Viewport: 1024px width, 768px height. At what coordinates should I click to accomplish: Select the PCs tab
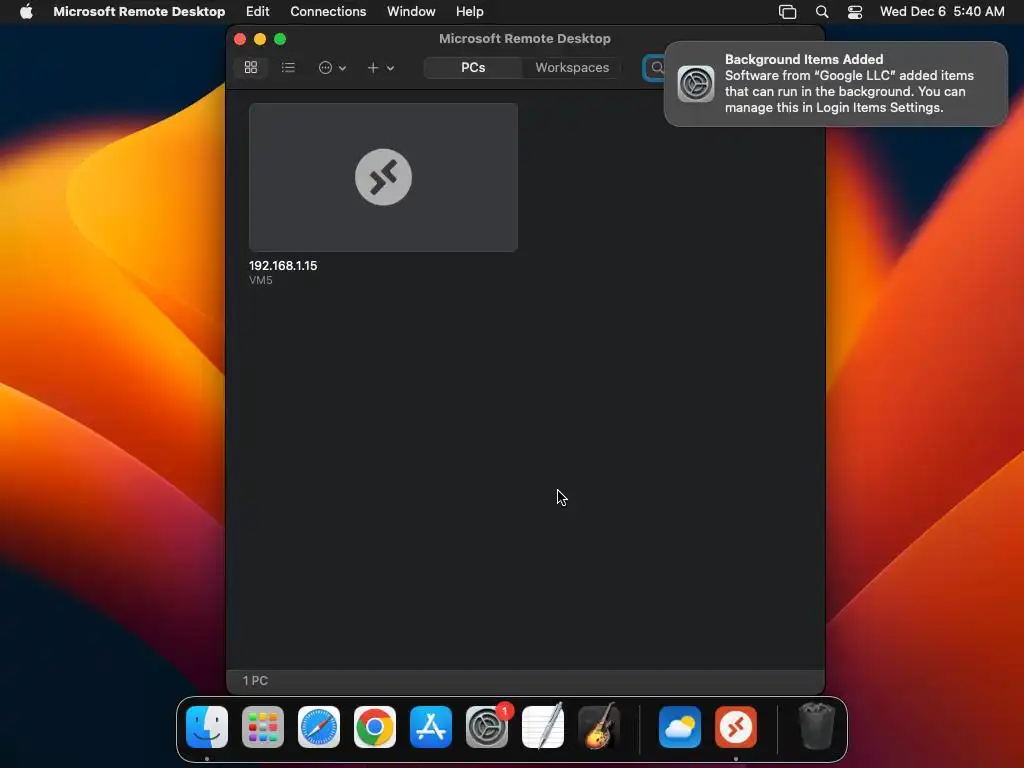(473, 67)
